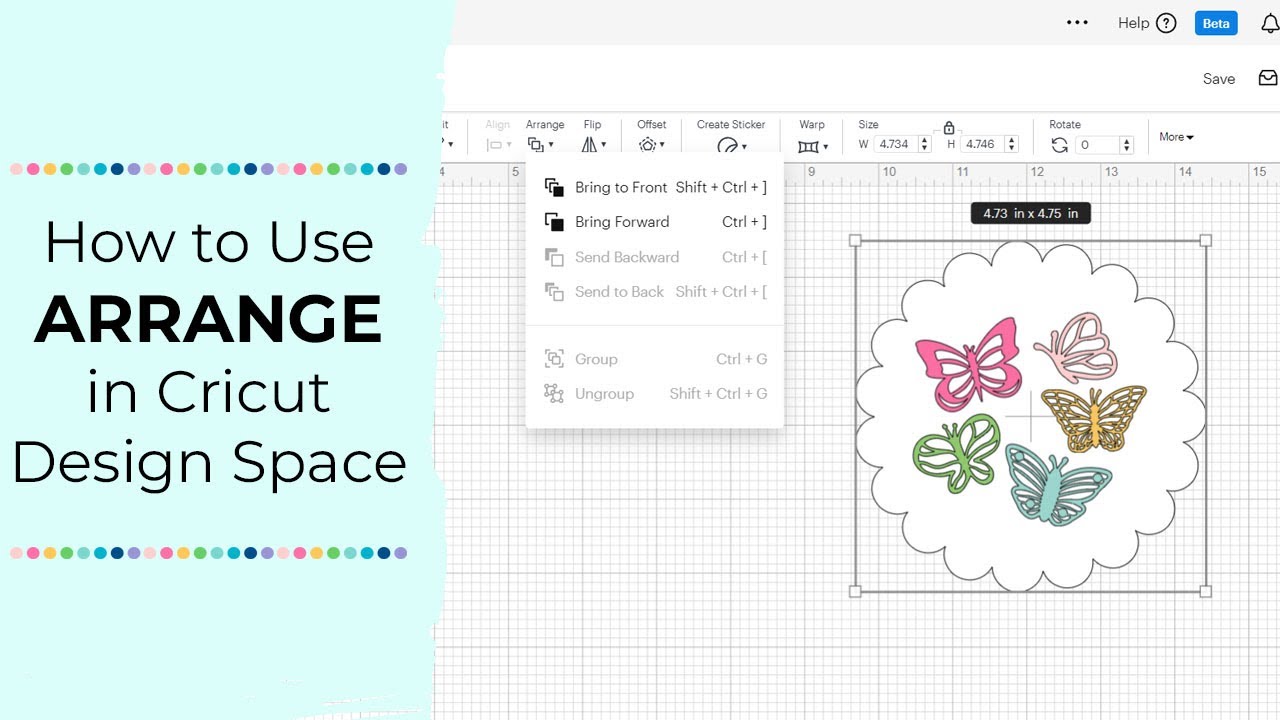Click the Help button
The image size is (1280, 720).
coord(1147,23)
